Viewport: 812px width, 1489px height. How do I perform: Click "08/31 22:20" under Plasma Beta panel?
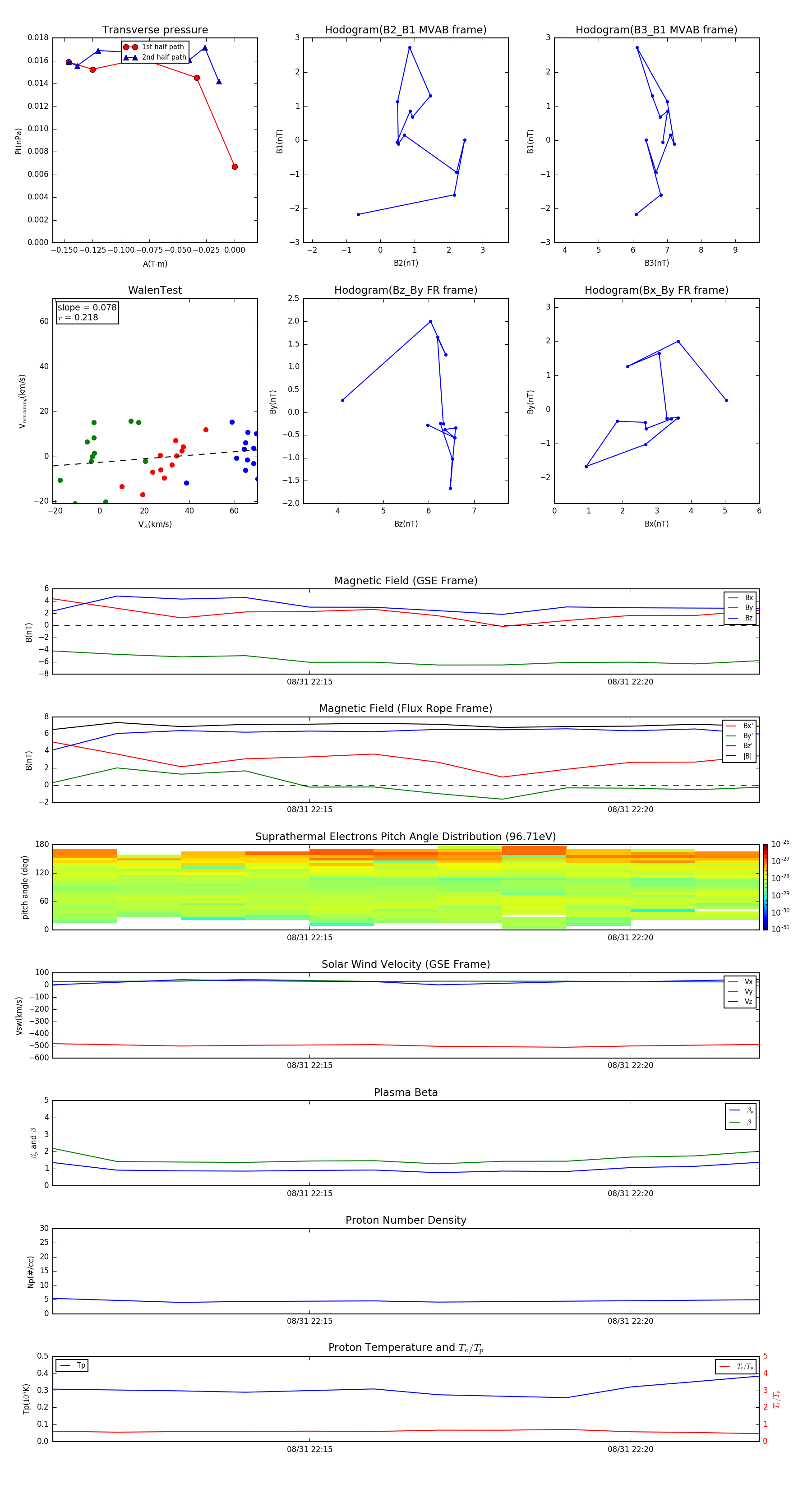click(x=631, y=1193)
